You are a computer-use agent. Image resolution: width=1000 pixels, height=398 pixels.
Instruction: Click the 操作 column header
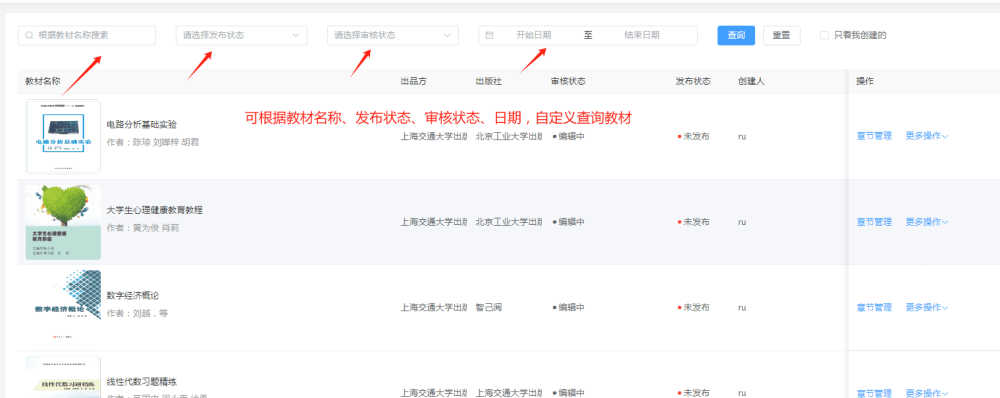[865, 81]
